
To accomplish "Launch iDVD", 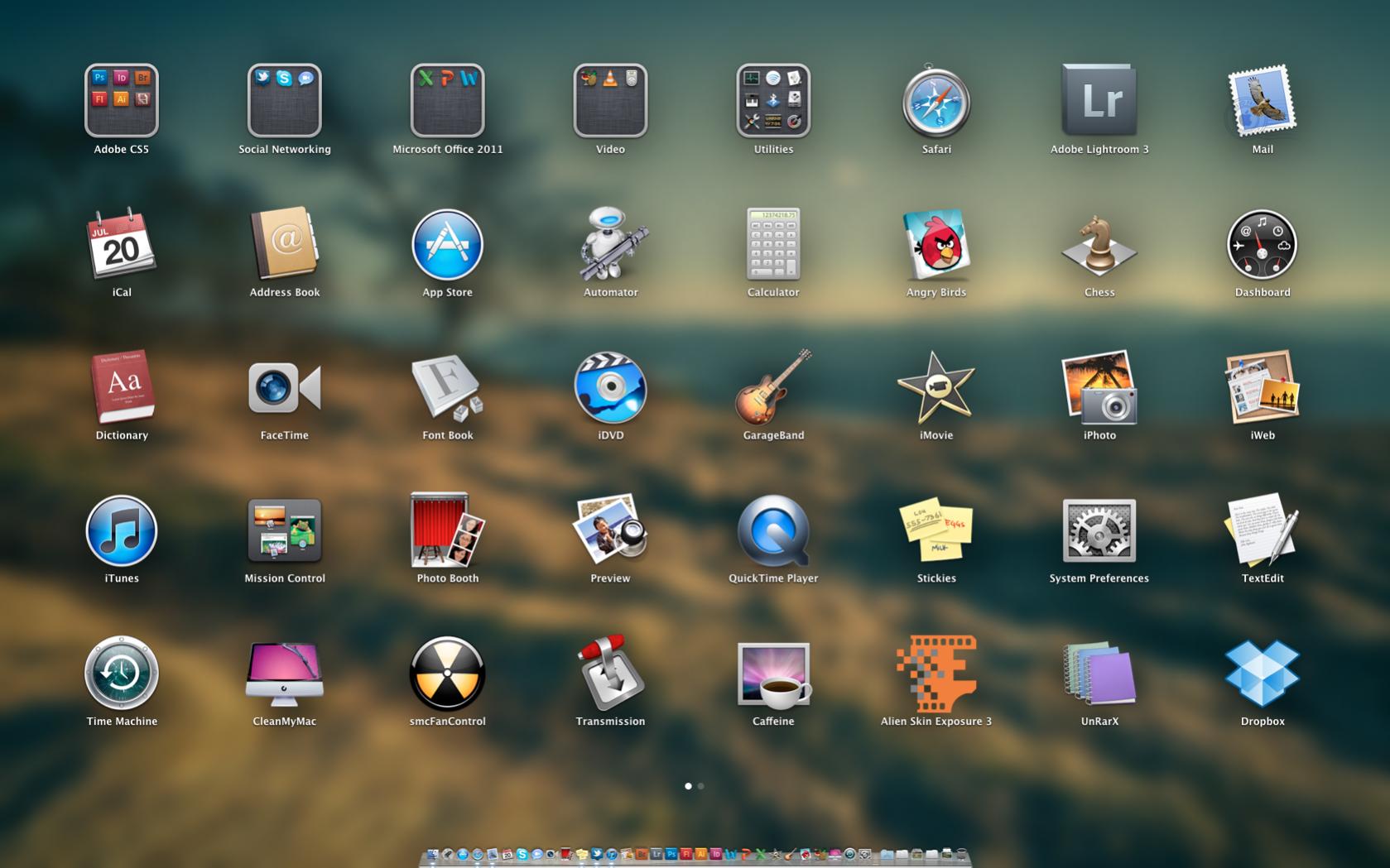I will pos(610,387).
